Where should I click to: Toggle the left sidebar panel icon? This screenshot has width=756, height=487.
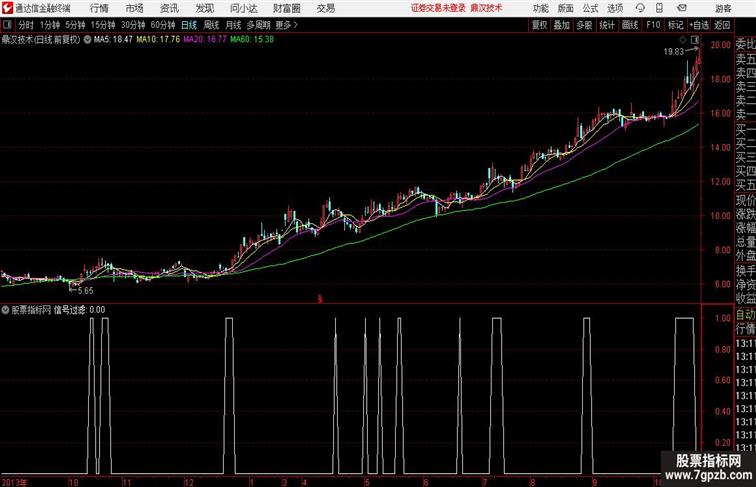pos(7,25)
